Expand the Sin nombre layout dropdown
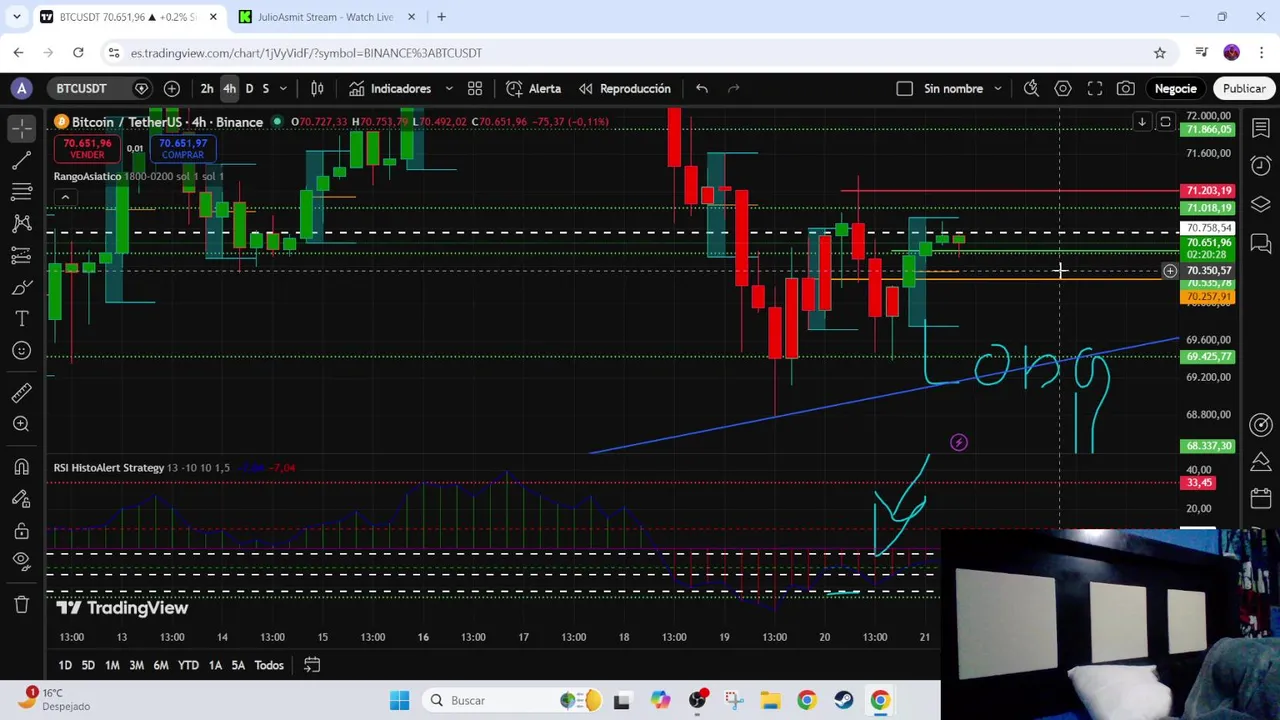Viewport: 1280px width, 720px height. pyautogui.click(x=998, y=88)
